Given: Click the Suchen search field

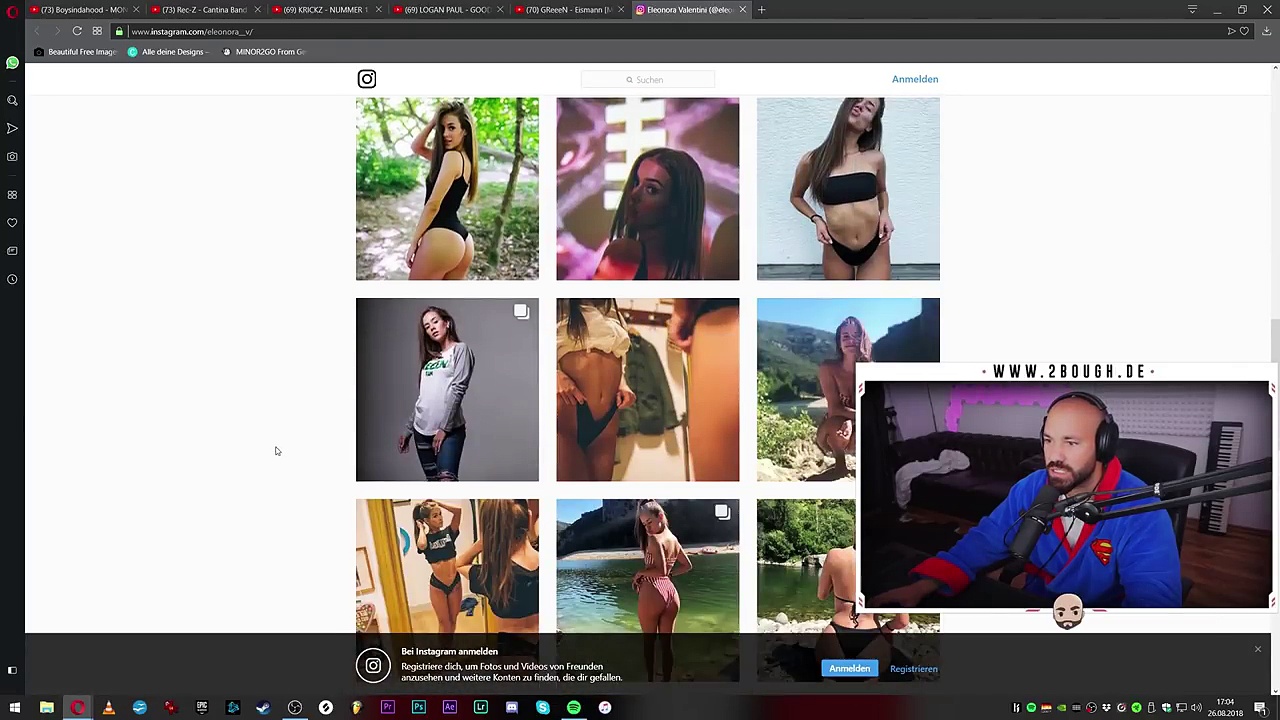Looking at the screenshot, I should point(648,80).
